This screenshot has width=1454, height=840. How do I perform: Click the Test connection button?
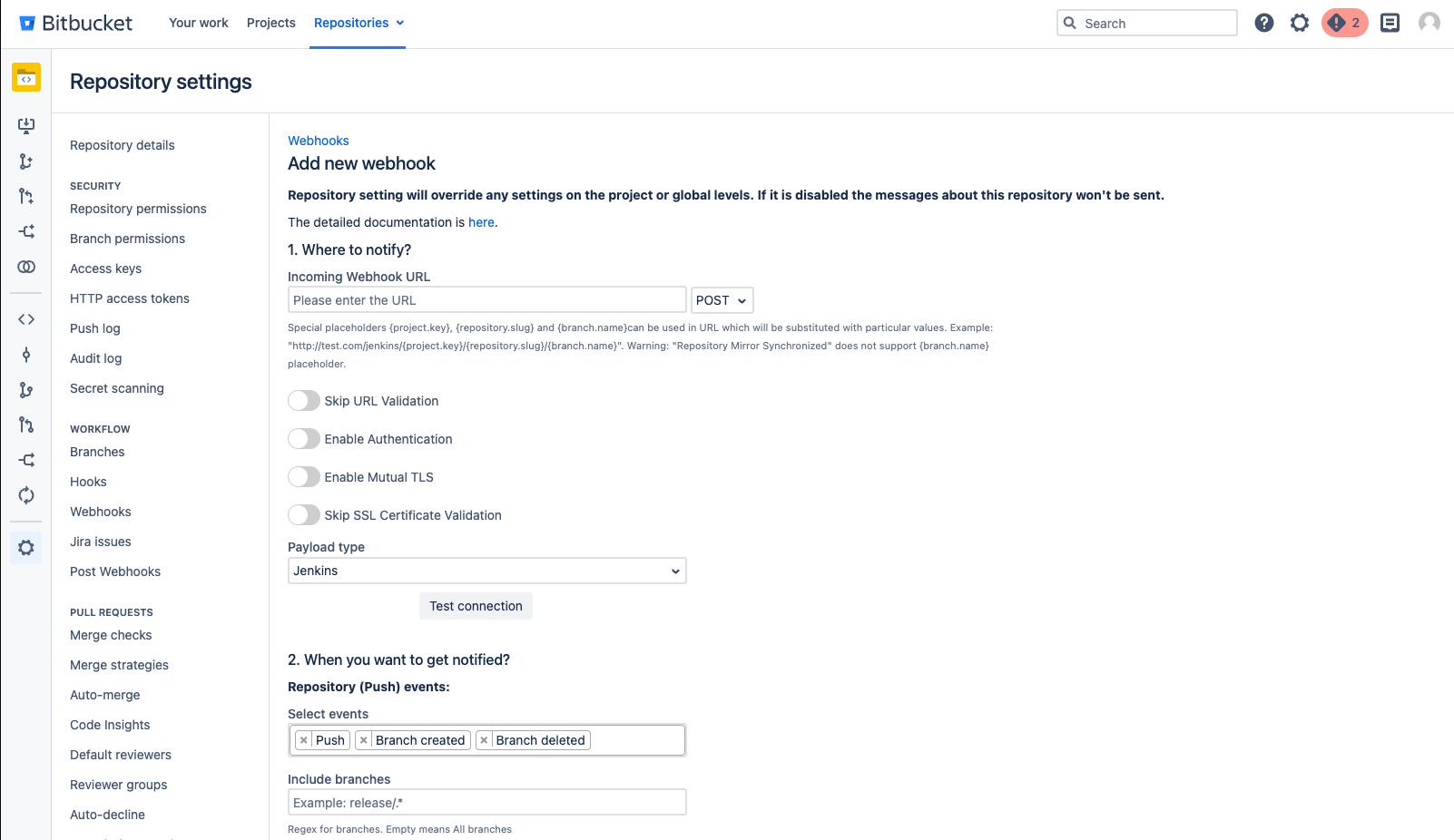click(x=476, y=606)
